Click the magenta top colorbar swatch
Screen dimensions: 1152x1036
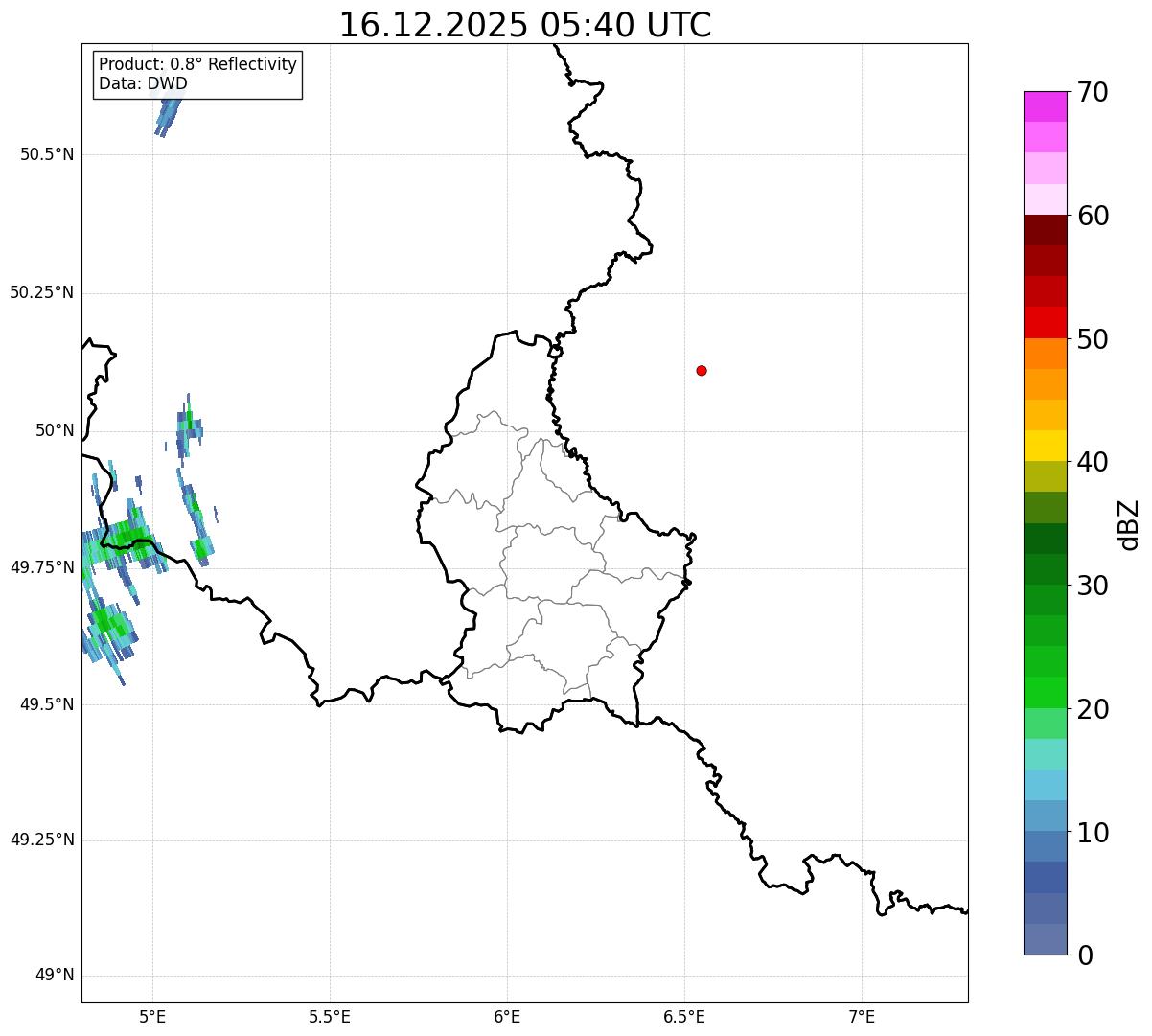[x=1046, y=106]
